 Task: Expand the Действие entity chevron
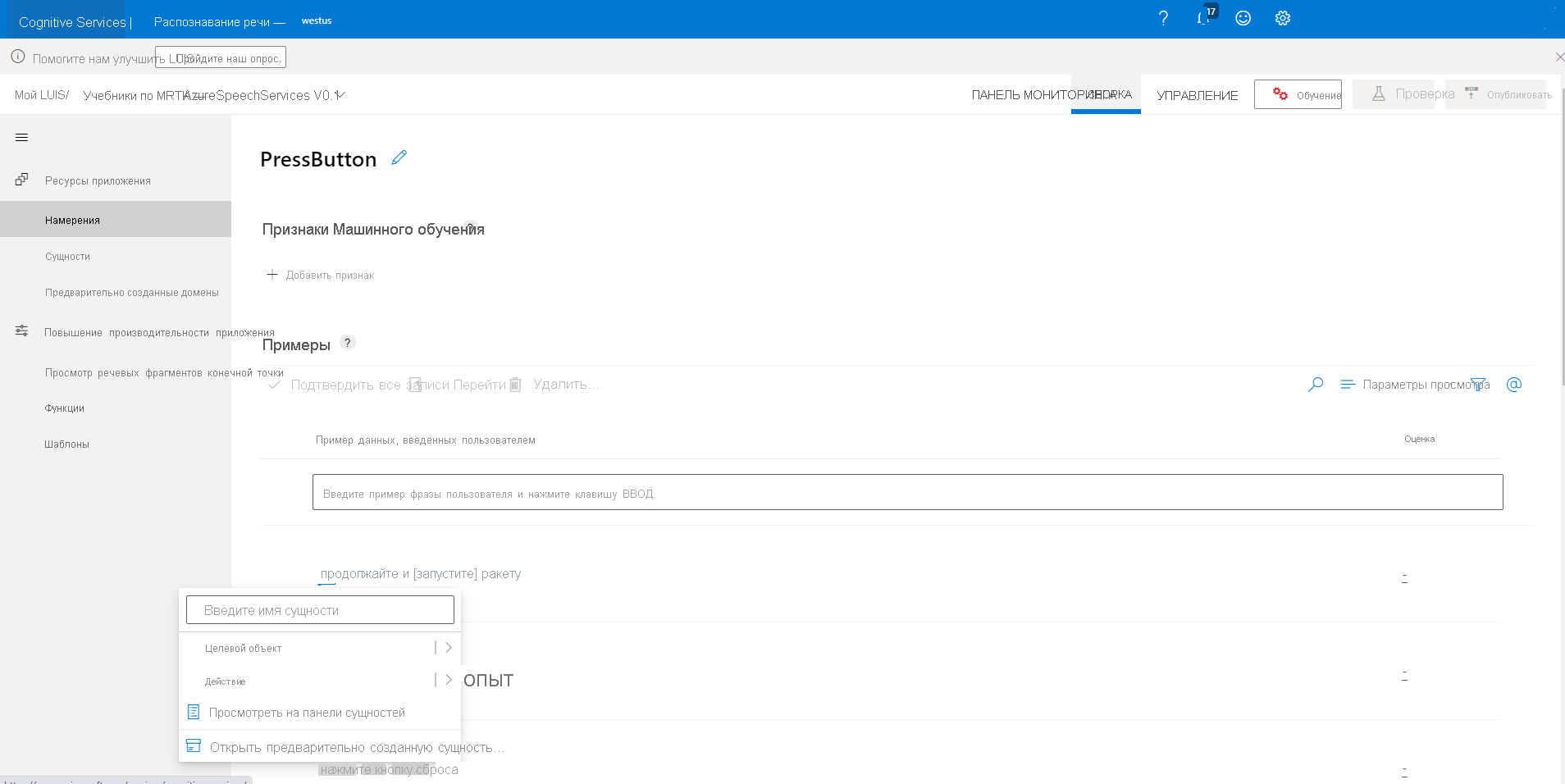pyautogui.click(x=448, y=680)
